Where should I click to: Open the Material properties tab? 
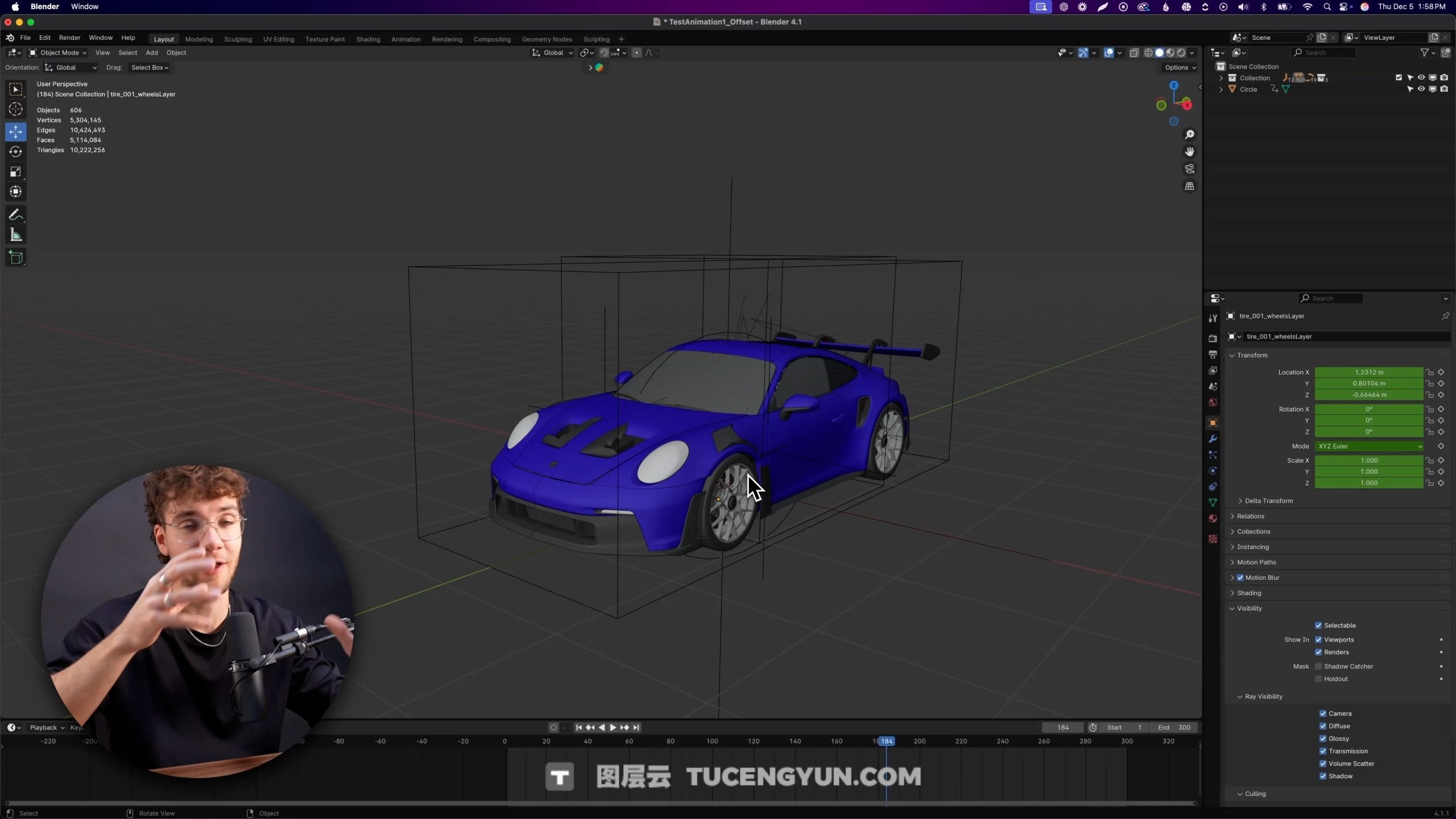click(x=1213, y=519)
